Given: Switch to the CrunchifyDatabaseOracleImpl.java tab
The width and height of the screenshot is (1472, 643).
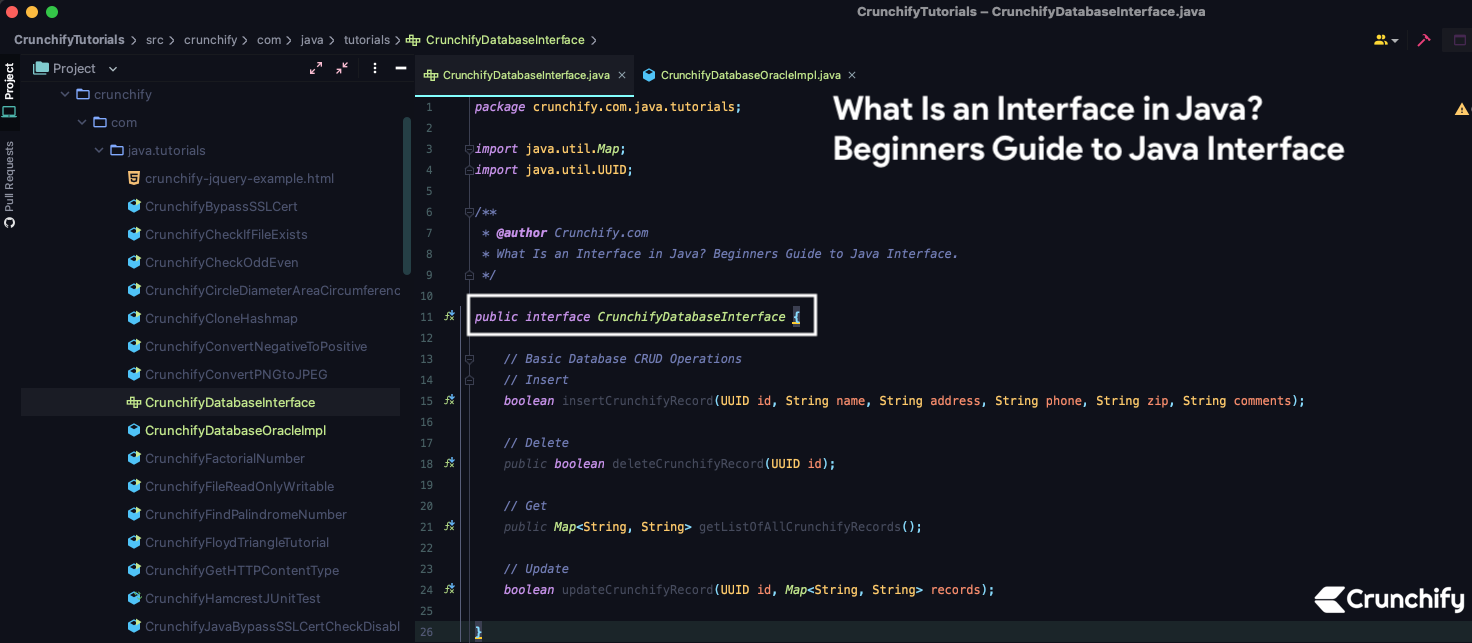Looking at the screenshot, I should 749,75.
